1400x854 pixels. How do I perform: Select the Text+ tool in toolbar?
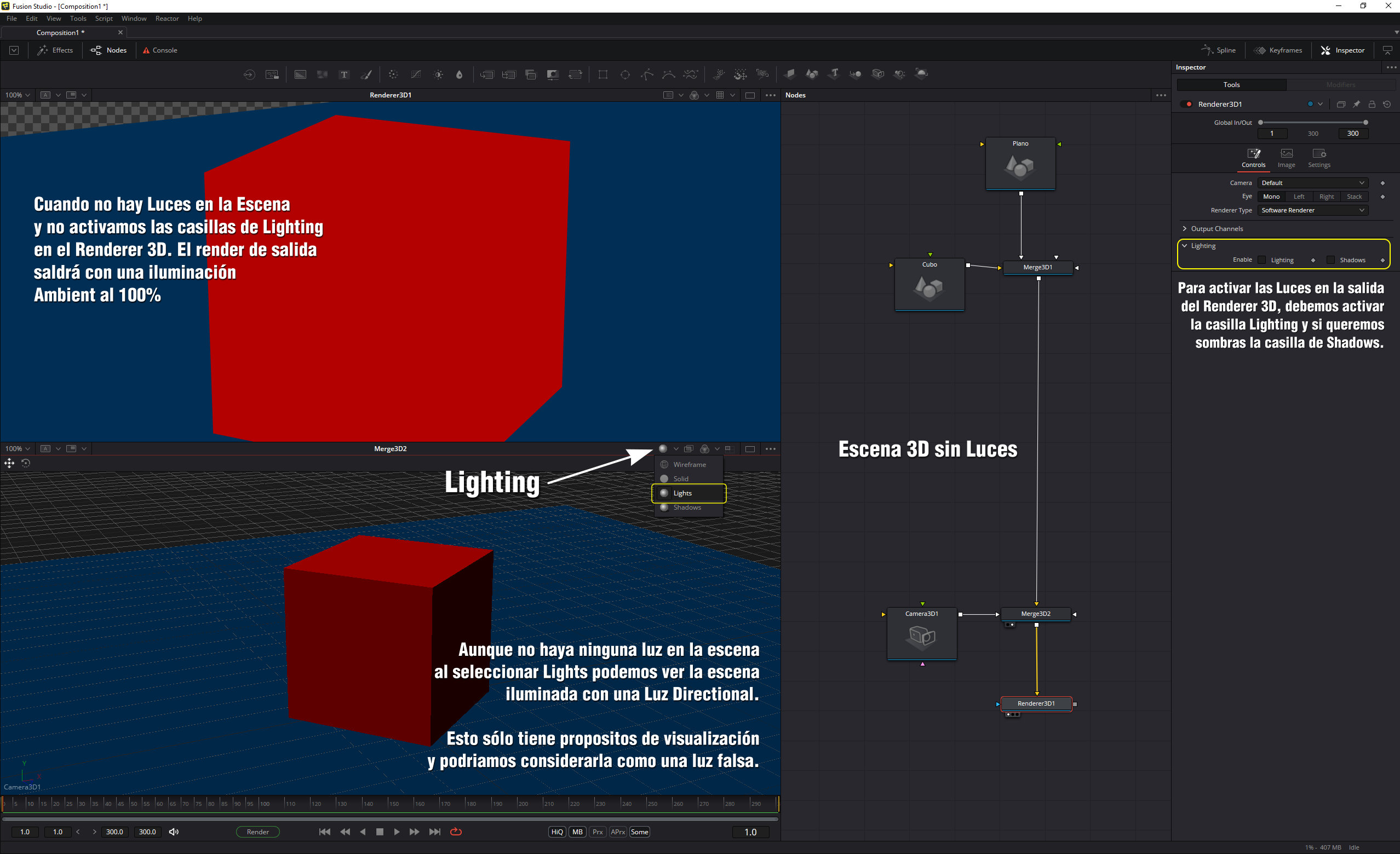click(x=344, y=74)
